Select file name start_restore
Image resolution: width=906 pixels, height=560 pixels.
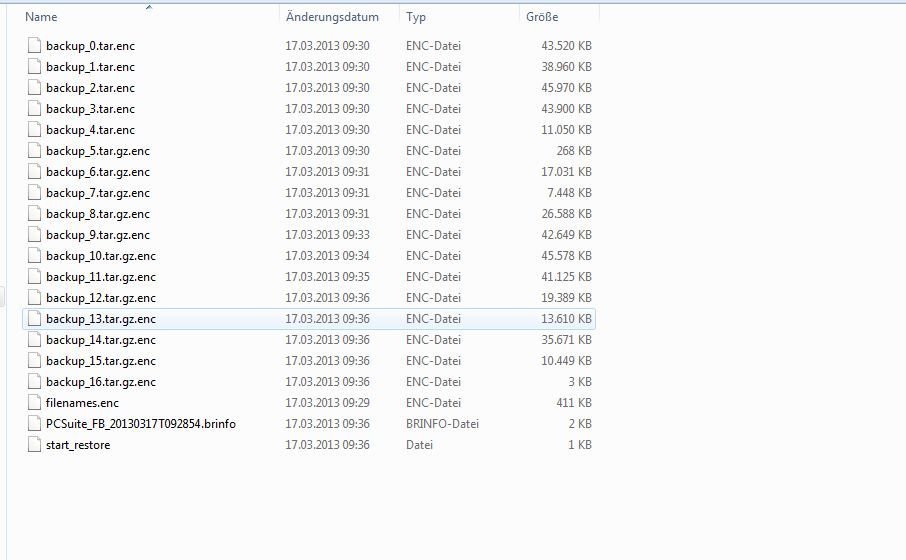pyautogui.click(x=78, y=445)
